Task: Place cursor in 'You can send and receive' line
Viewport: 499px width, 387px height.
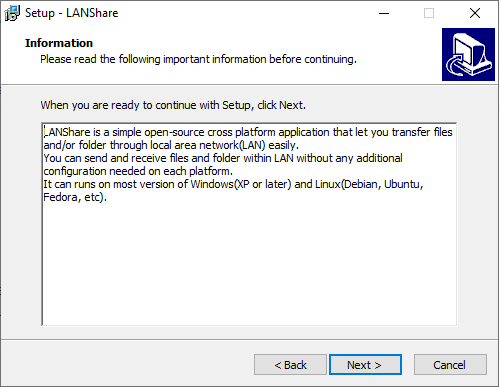Action: [223, 158]
